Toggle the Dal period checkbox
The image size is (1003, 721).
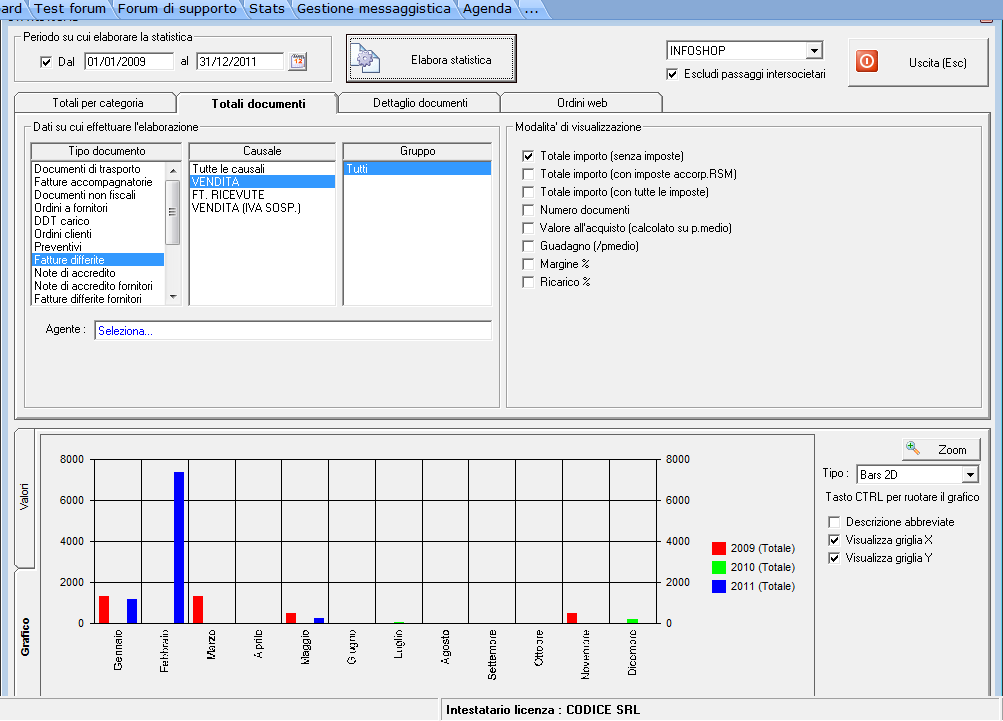[46, 62]
